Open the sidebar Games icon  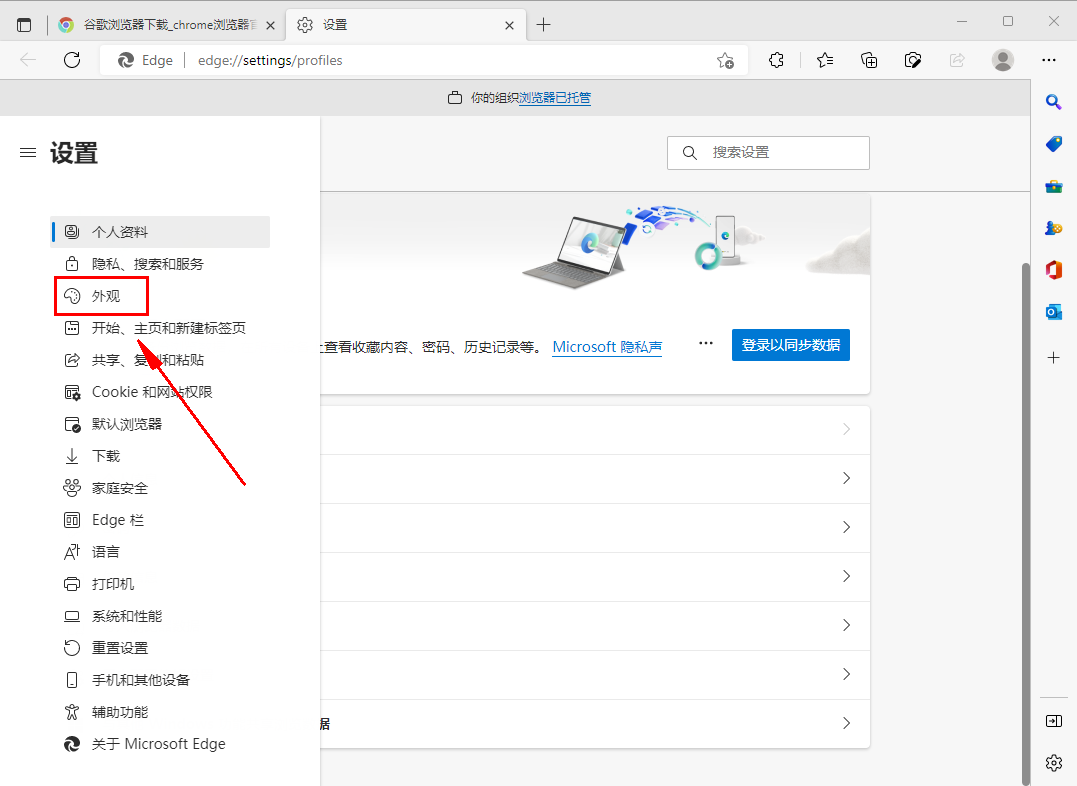1054,228
